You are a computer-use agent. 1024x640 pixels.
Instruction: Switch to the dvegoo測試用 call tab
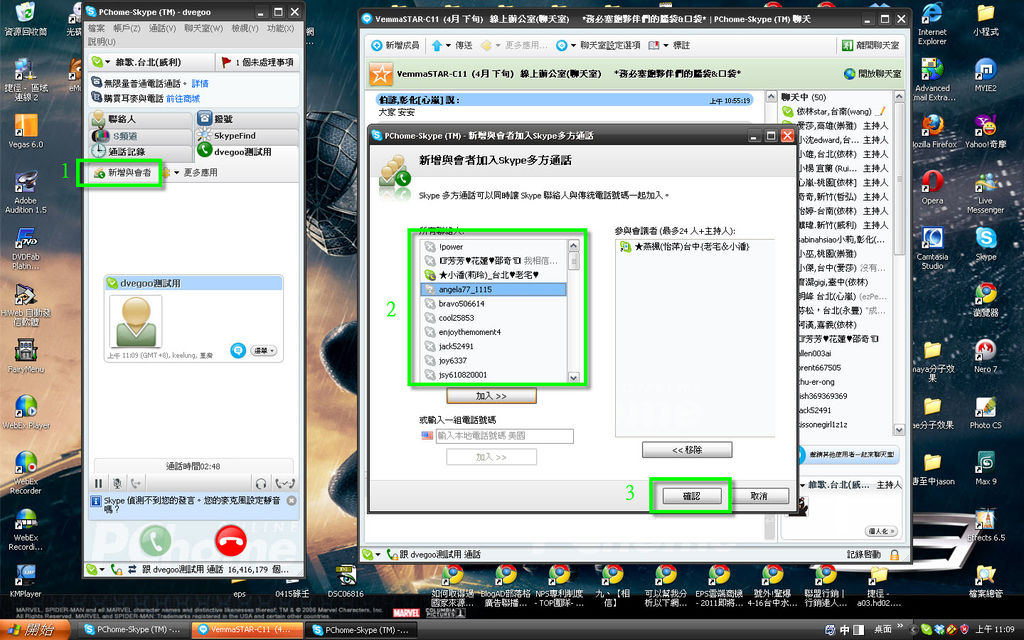pyautogui.click(x=247, y=152)
